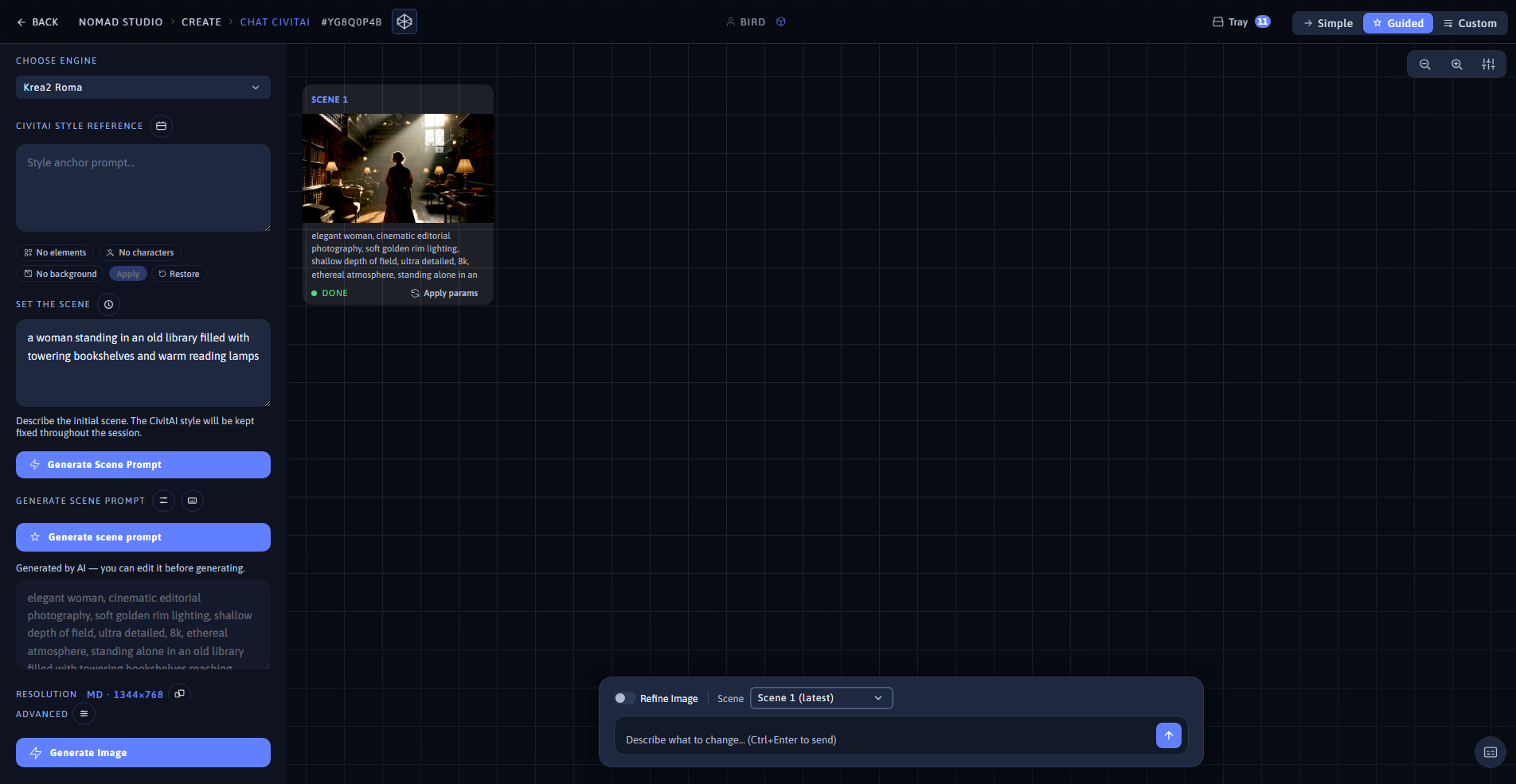The image size is (1516, 784).
Task: Edit the scene description text area
Action: tap(143, 363)
